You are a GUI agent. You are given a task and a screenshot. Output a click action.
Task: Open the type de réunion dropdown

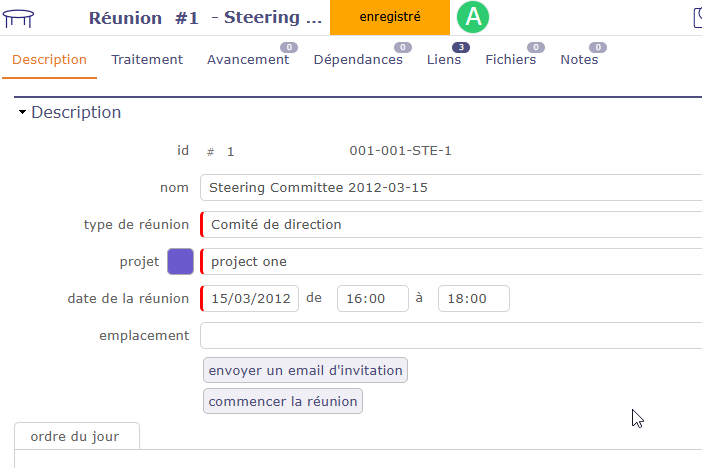452,225
